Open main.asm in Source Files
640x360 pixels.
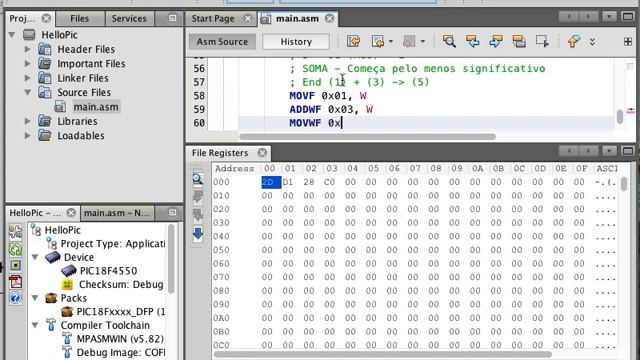click(96, 107)
